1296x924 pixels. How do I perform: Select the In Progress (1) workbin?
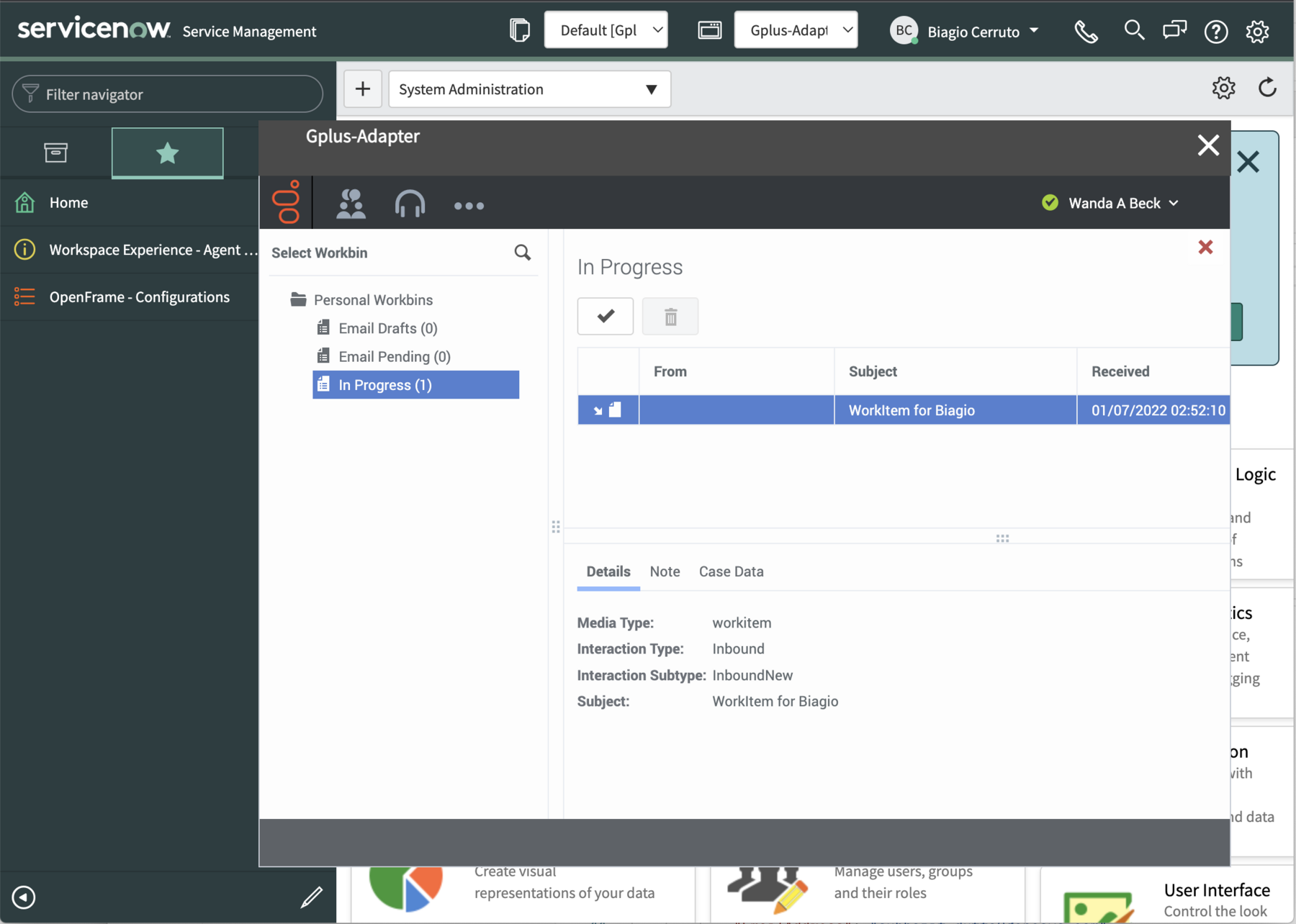[x=416, y=385]
